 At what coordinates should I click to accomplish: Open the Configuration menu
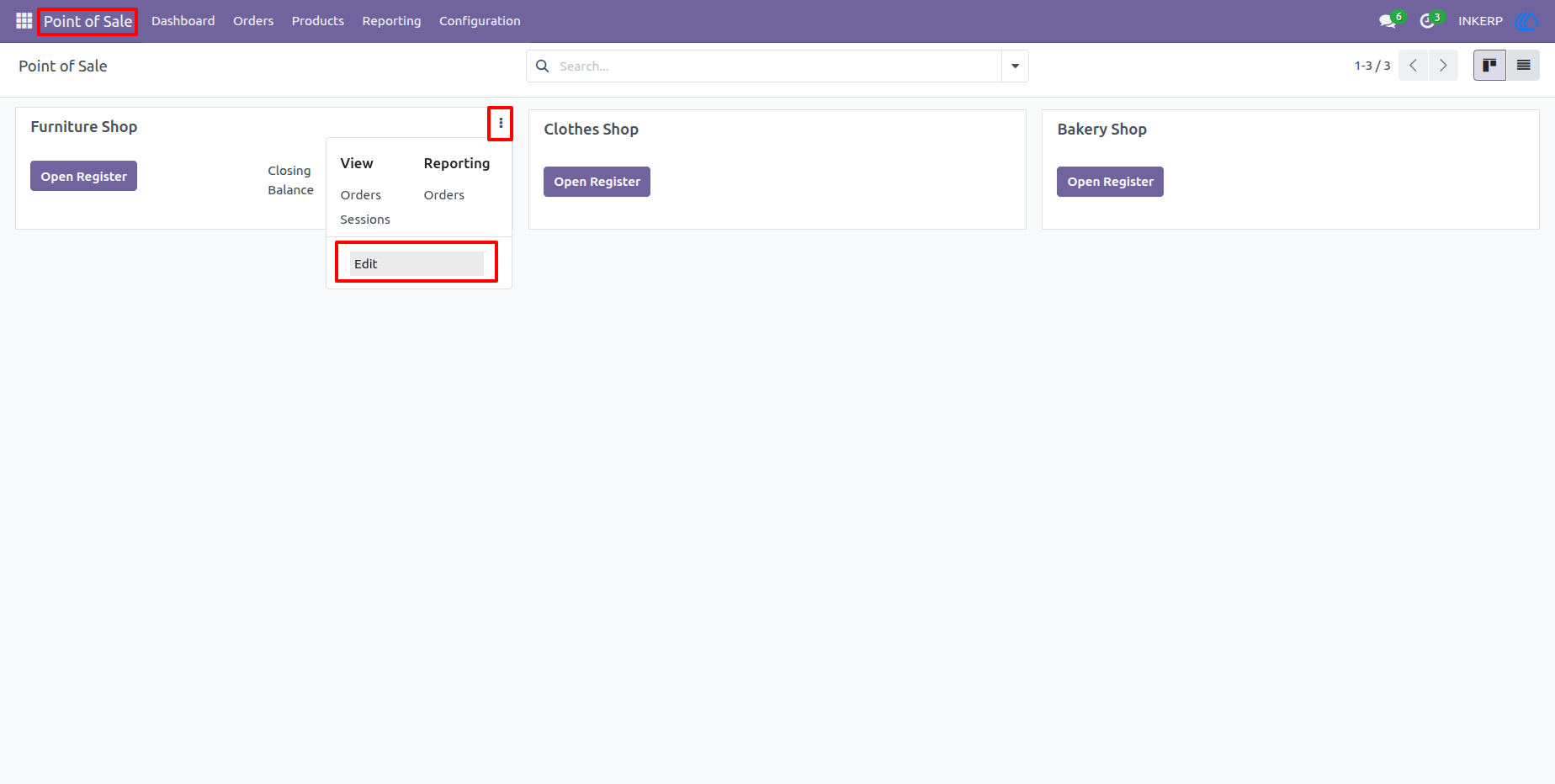point(480,21)
